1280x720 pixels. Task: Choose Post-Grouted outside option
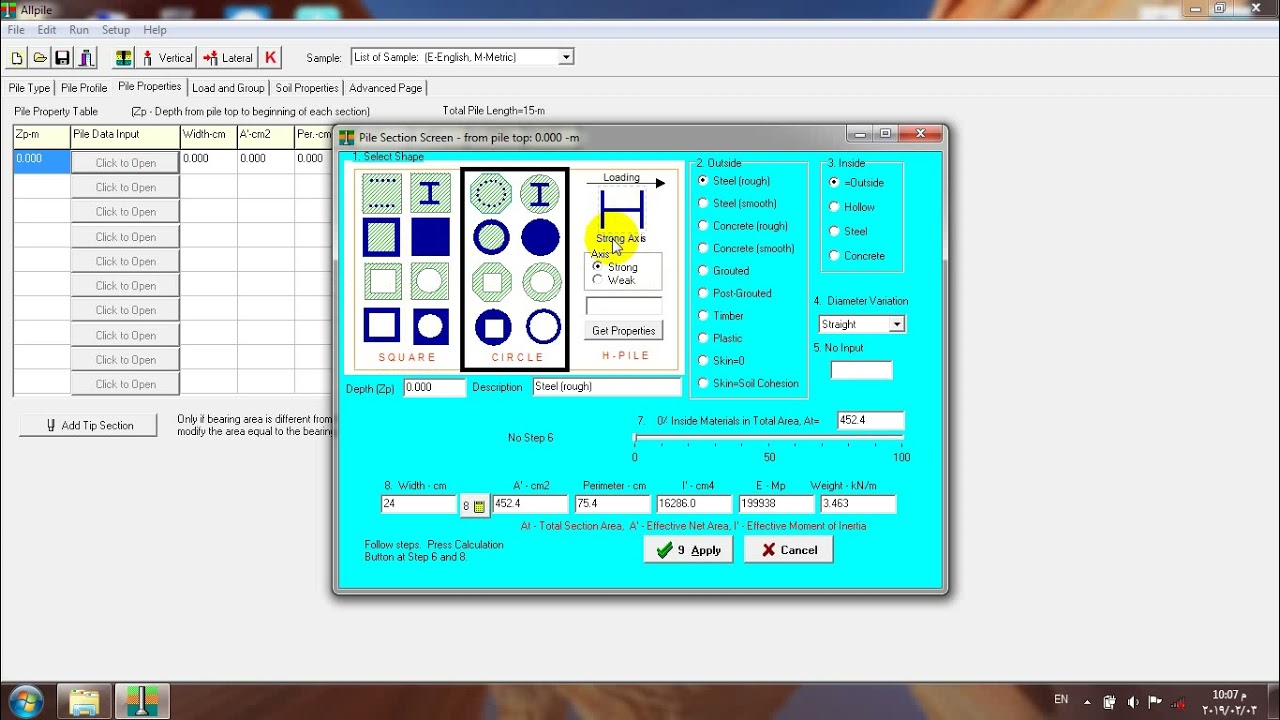coord(703,293)
